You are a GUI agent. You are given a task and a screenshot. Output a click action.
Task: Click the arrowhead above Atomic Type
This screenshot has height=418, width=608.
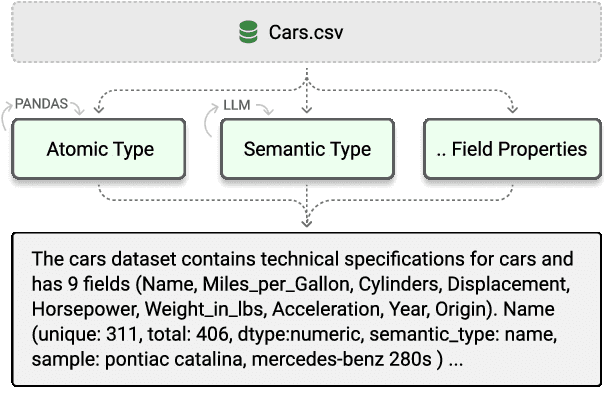pos(96,110)
